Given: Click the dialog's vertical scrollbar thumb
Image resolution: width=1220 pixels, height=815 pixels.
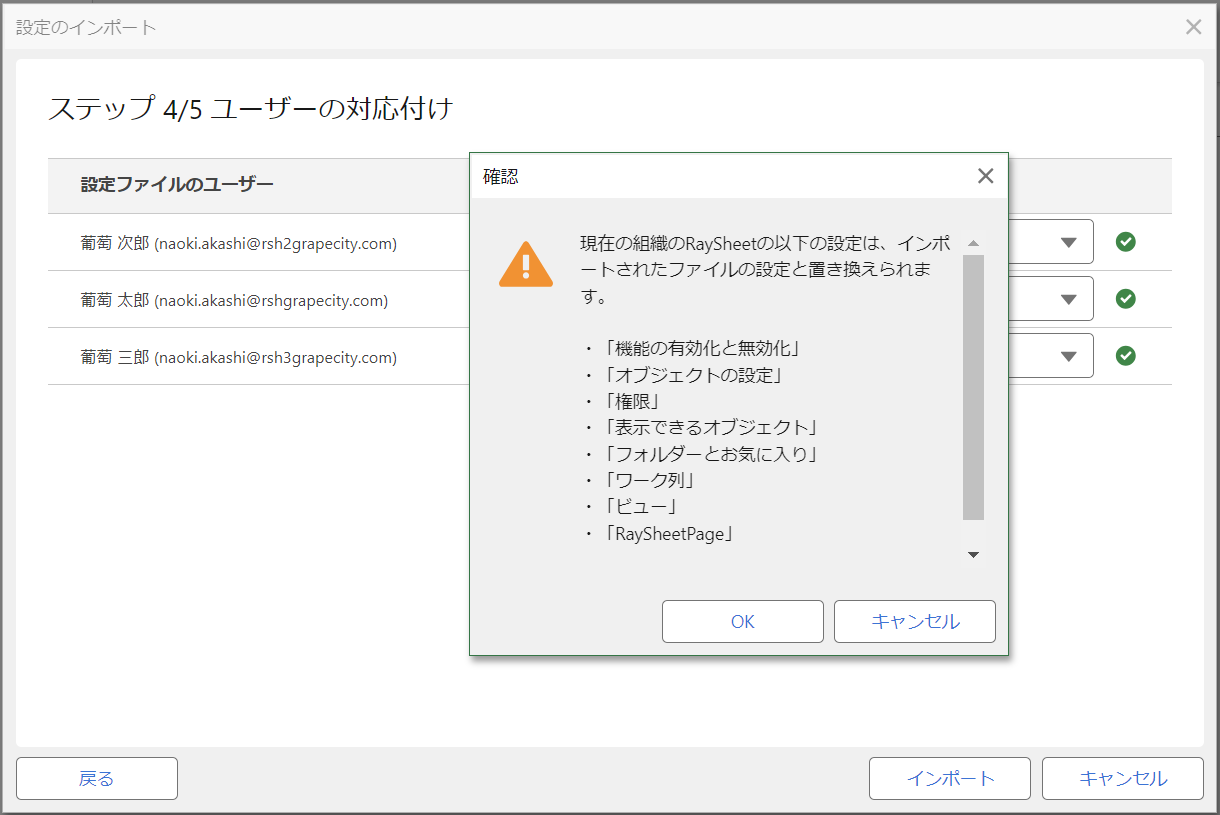Looking at the screenshot, I should (x=973, y=387).
